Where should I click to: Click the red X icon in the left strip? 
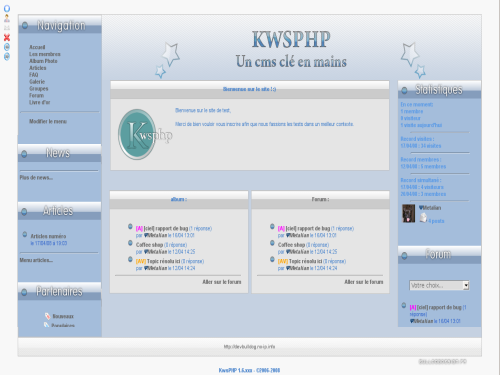pos(7,37)
